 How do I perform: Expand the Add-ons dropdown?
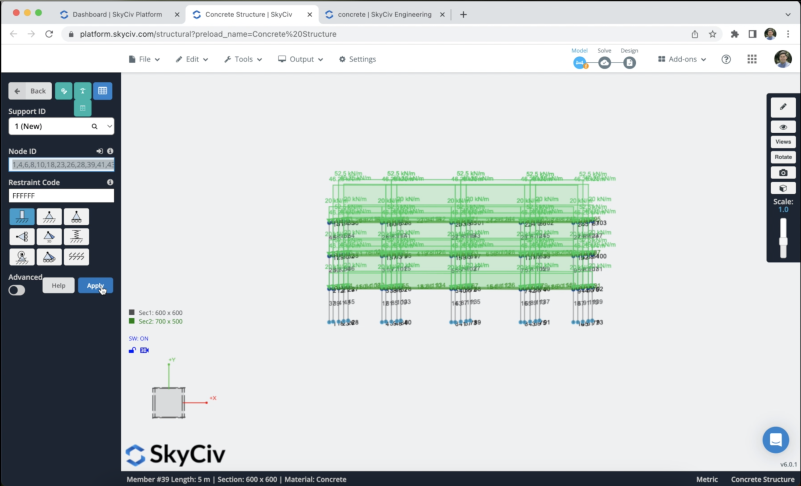[682, 59]
